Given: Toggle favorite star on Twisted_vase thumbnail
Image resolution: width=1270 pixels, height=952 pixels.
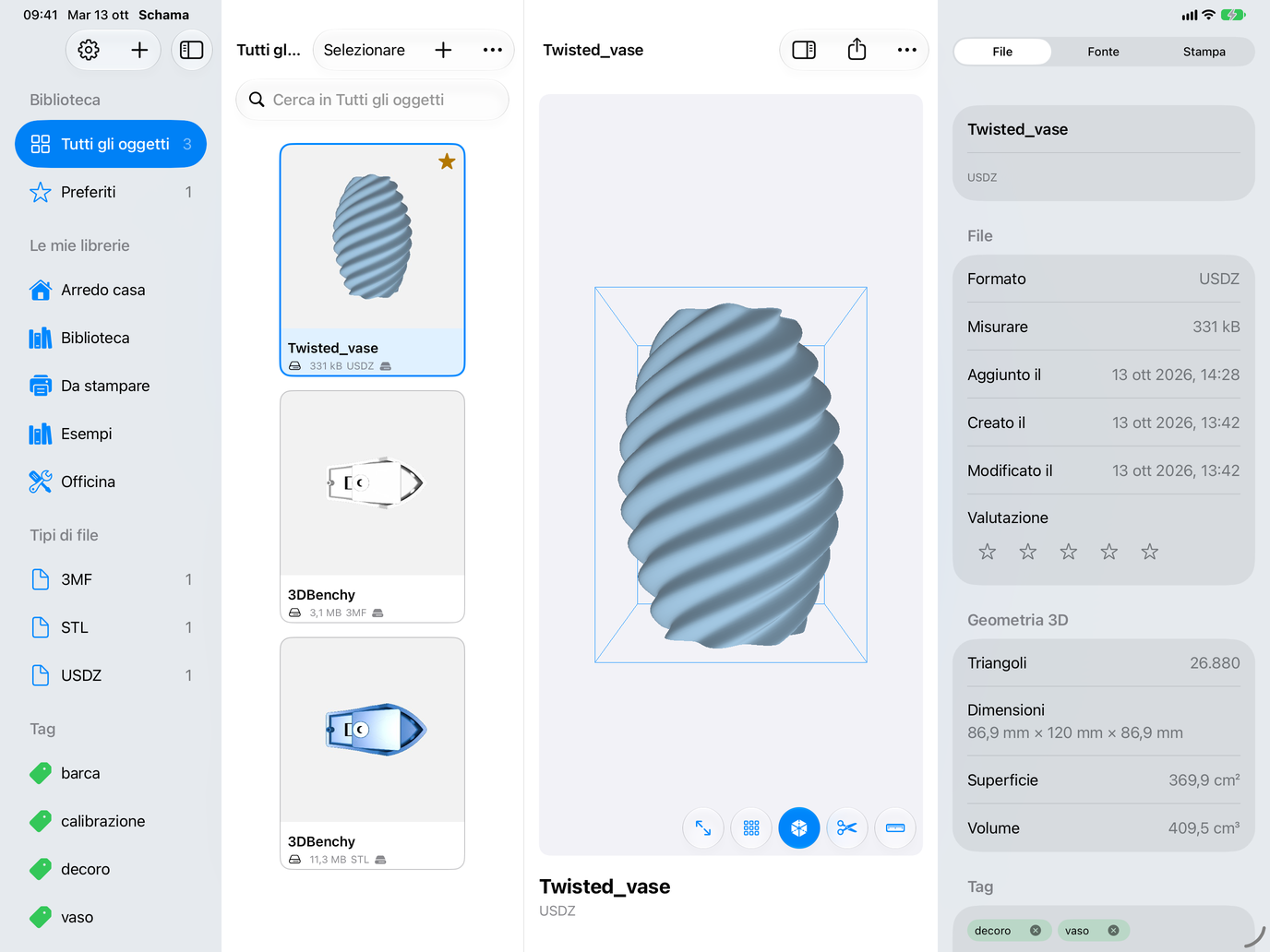Looking at the screenshot, I should [447, 161].
